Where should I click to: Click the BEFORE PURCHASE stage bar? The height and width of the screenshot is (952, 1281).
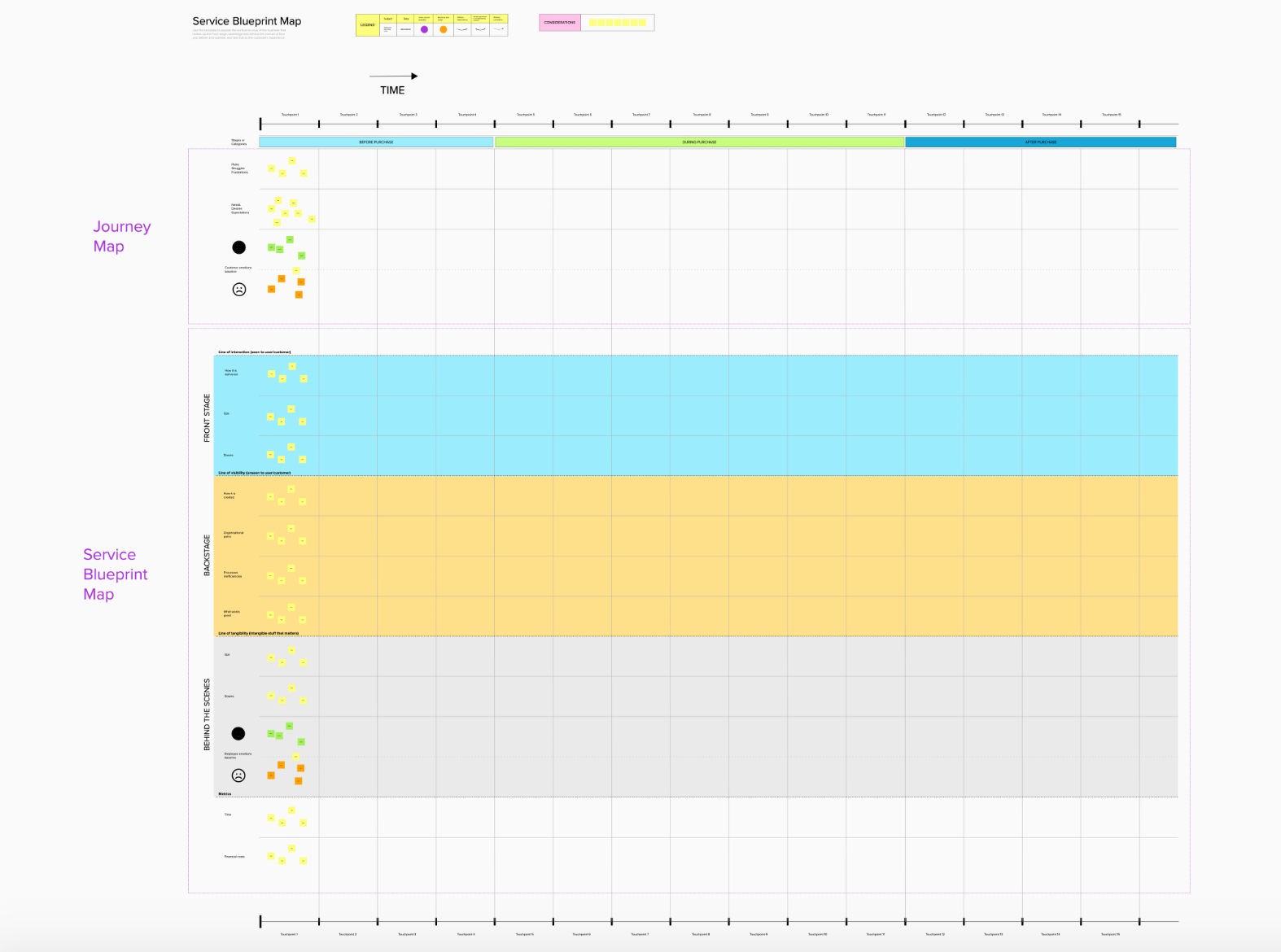point(376,142)
